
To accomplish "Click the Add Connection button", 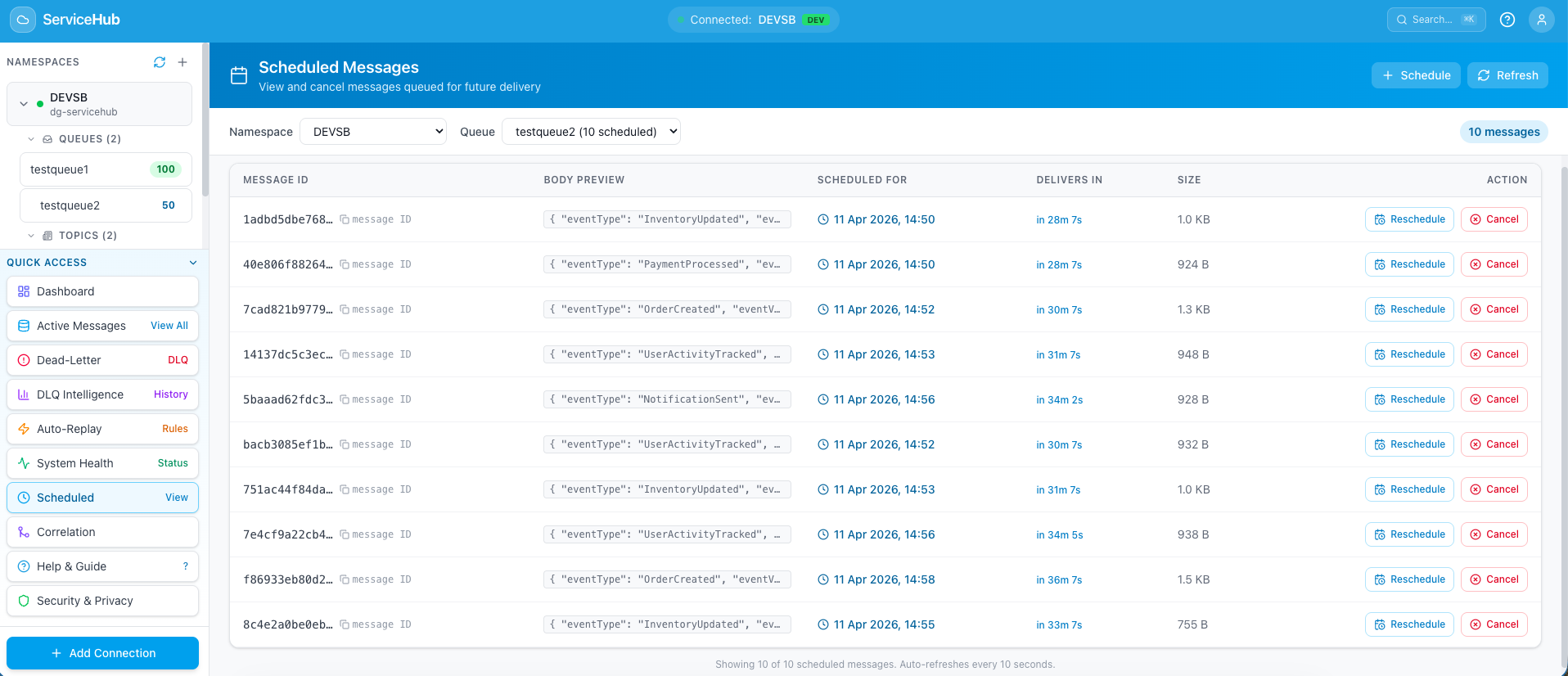I will pos(102,653).
